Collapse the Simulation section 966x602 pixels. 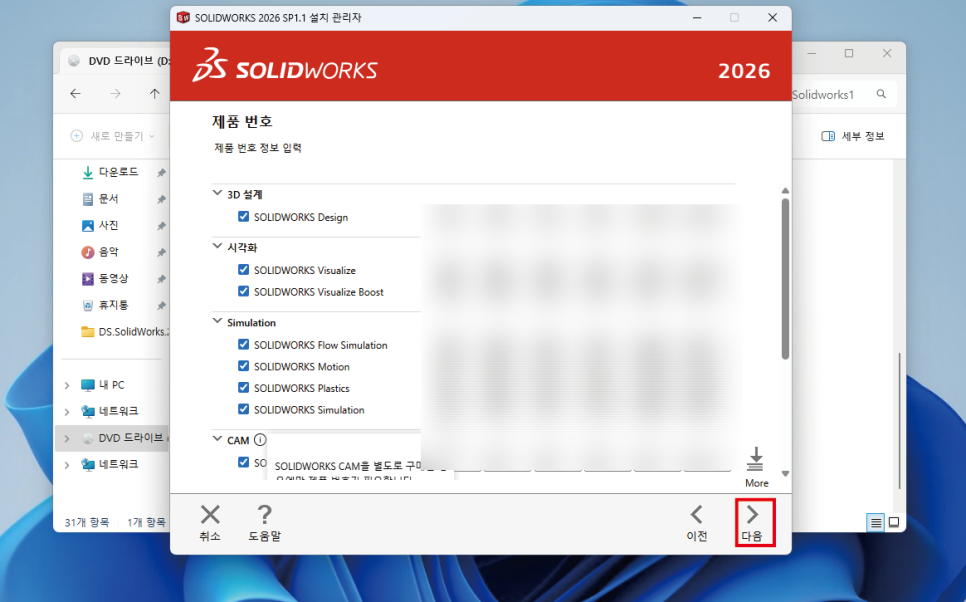point(217,321)
